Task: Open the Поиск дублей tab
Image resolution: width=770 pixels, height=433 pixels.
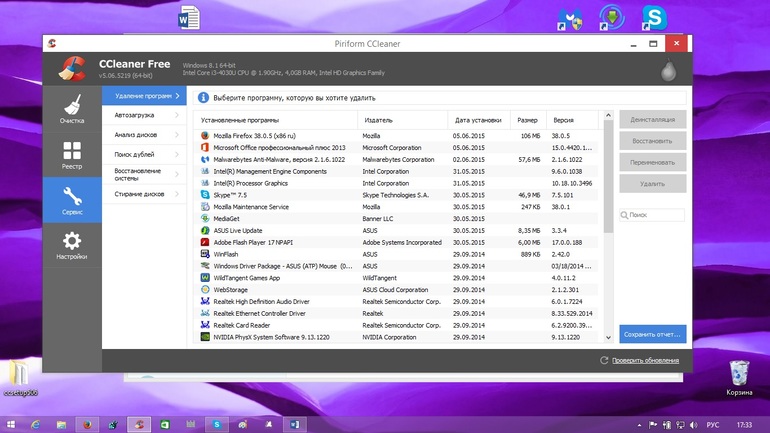Action: click(144, 154)
